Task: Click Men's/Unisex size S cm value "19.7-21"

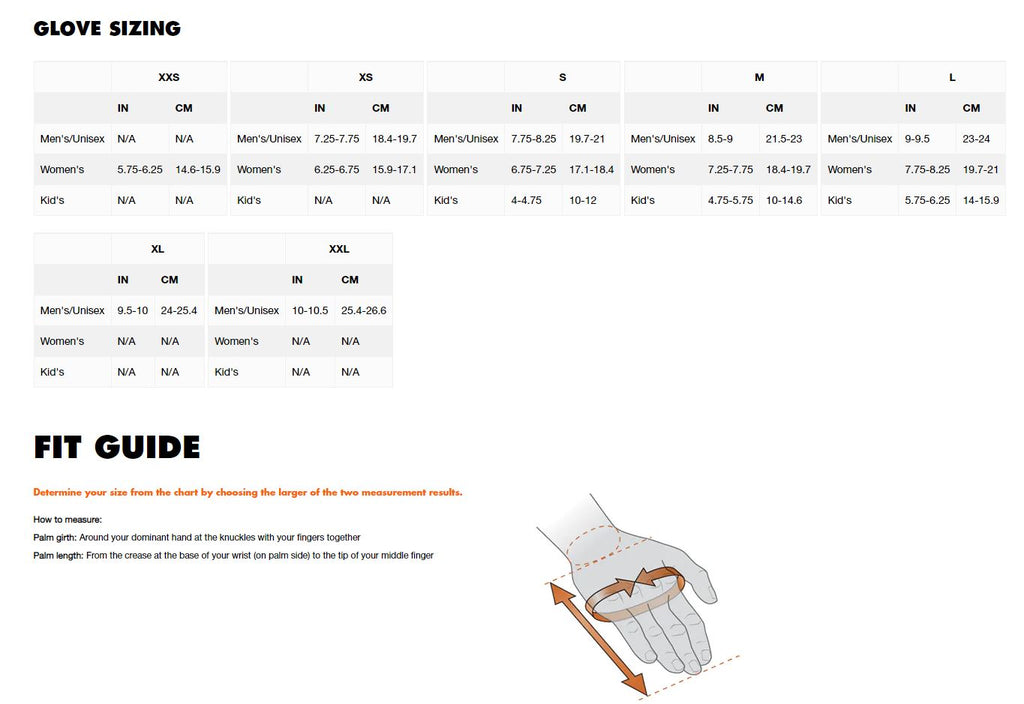Action: click(586, 139)
